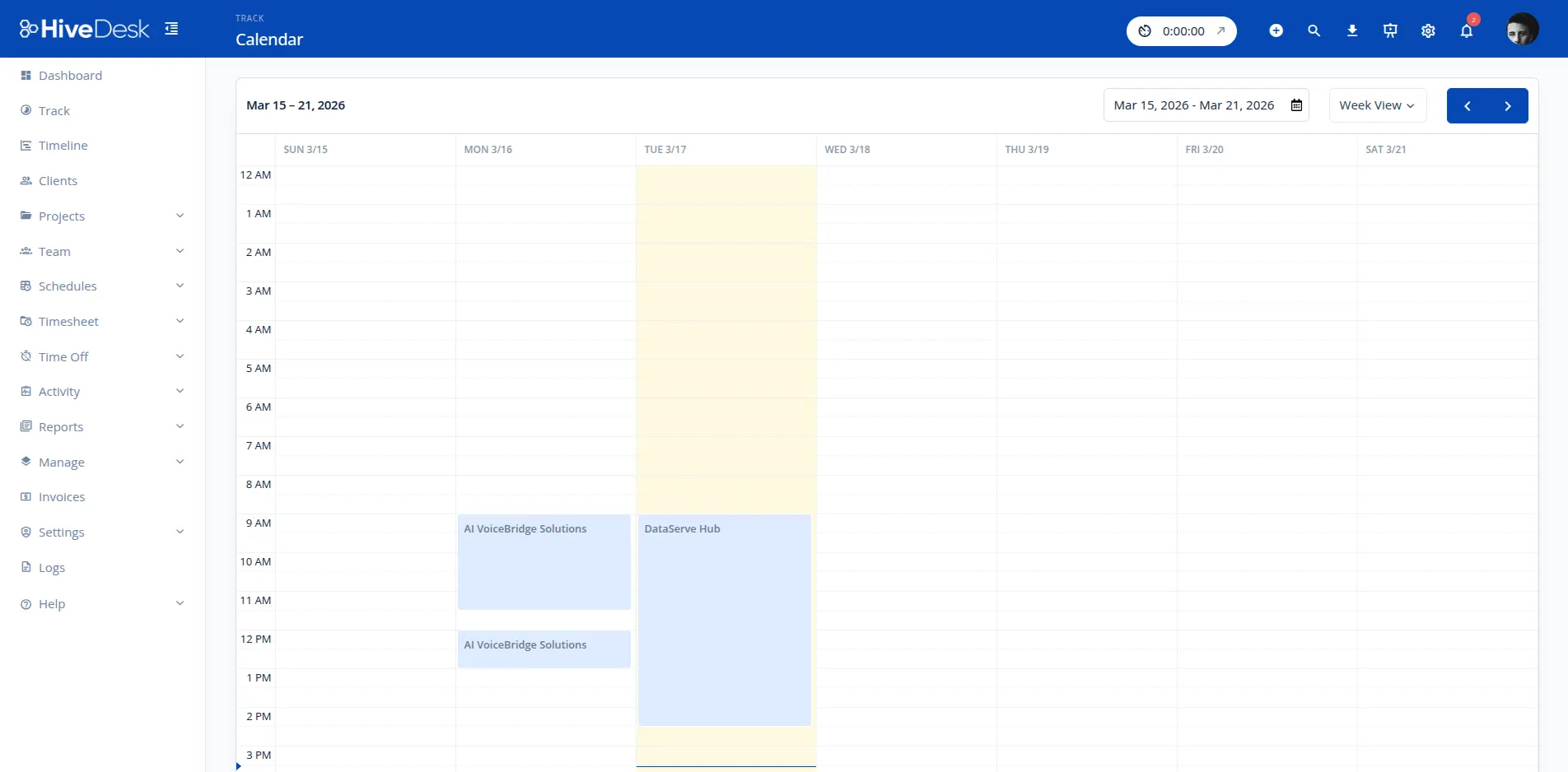Start the 0:00:00 timer widget

click(x=1181, y=30)
